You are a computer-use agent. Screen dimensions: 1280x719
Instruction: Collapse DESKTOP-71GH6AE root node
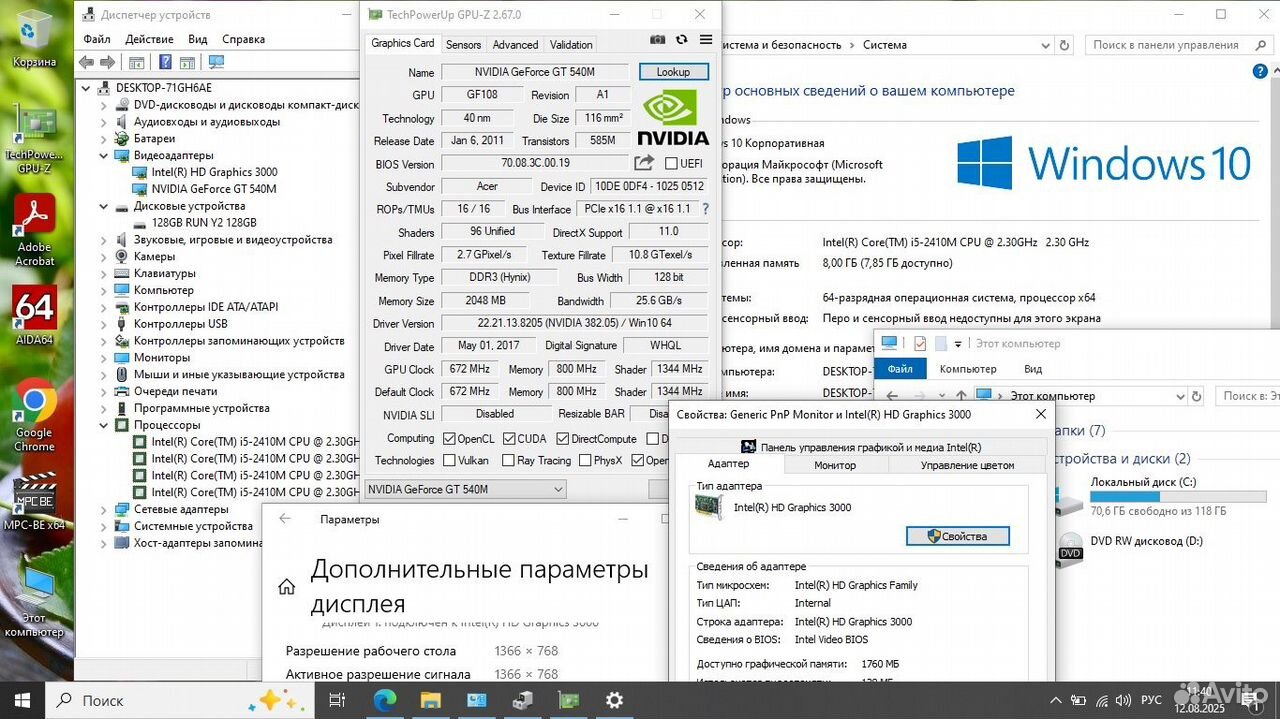pos(87,87)
